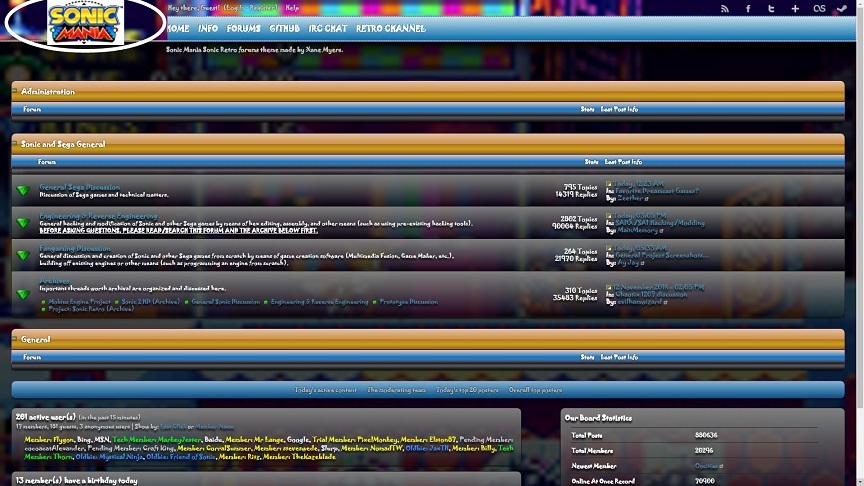Open the Help link
This screenshot has width=864, height=486.
(292, 8)
